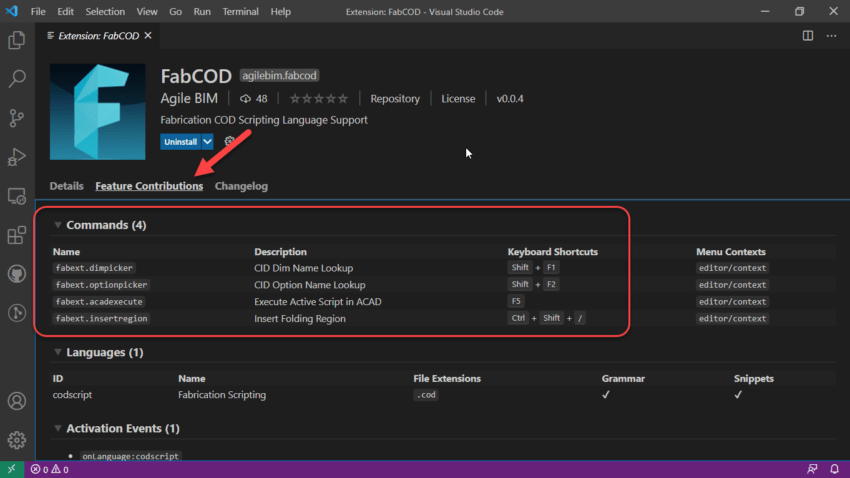
Task: Open the notifications bell
Action: click(834, 469)
